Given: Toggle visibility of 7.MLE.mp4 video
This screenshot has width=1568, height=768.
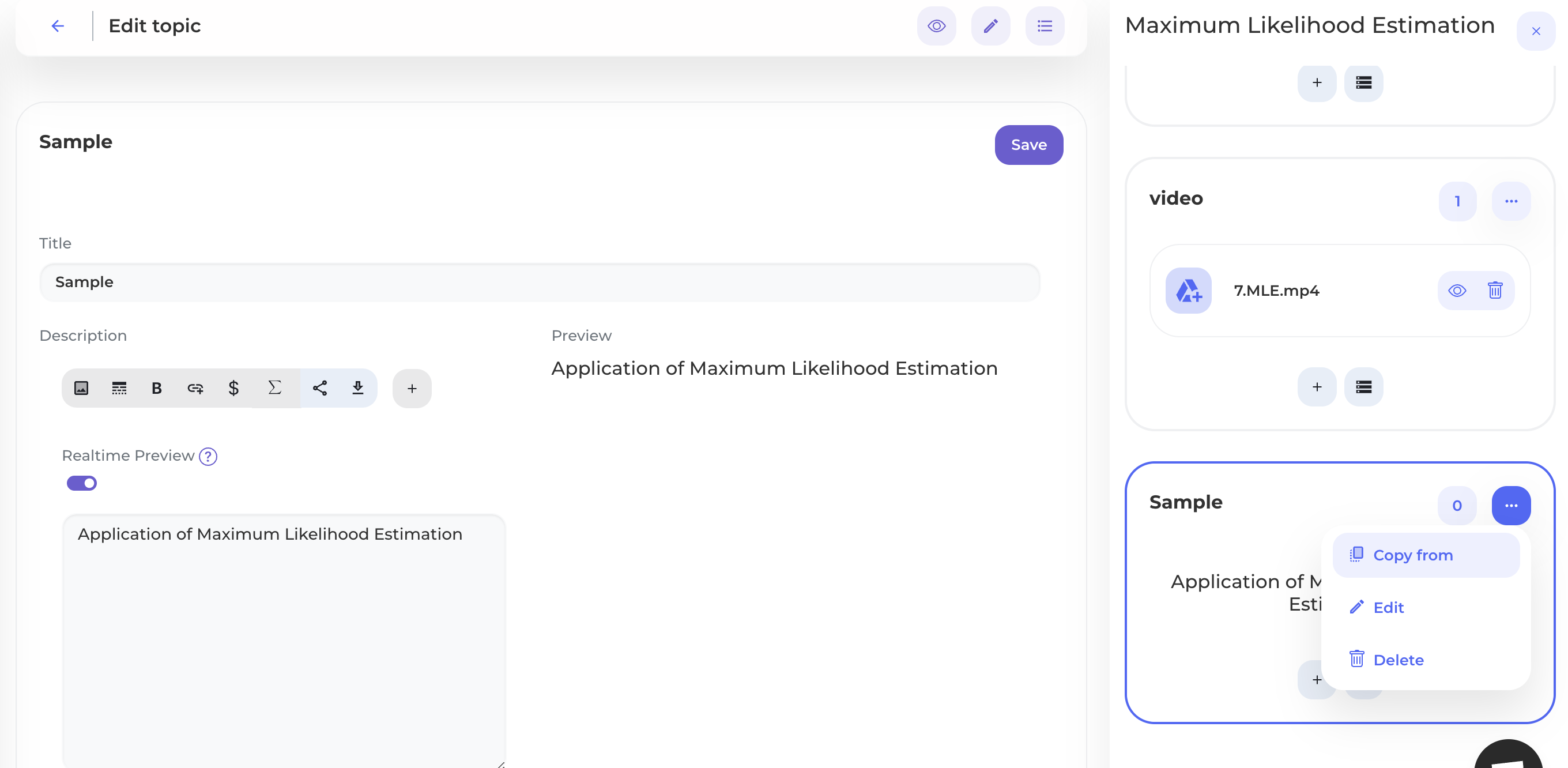Looking at the screenshot, I should point(1458,290).
